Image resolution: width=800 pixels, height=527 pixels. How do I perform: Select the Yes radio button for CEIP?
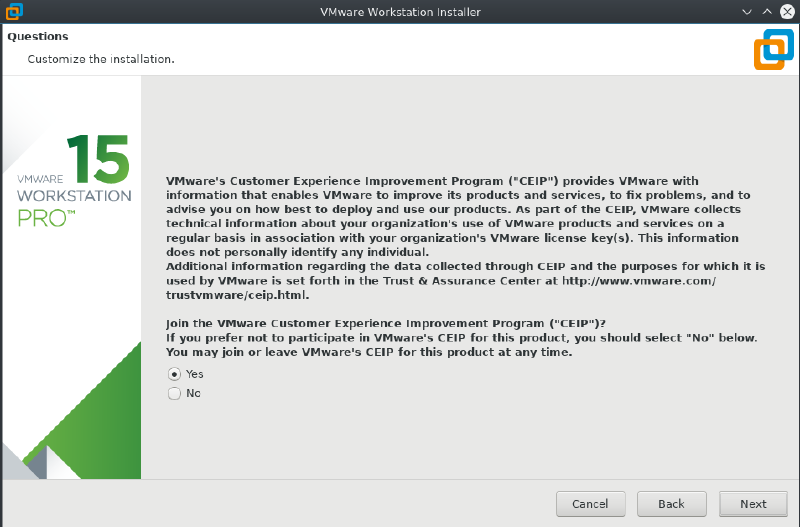tap(175, 374)
